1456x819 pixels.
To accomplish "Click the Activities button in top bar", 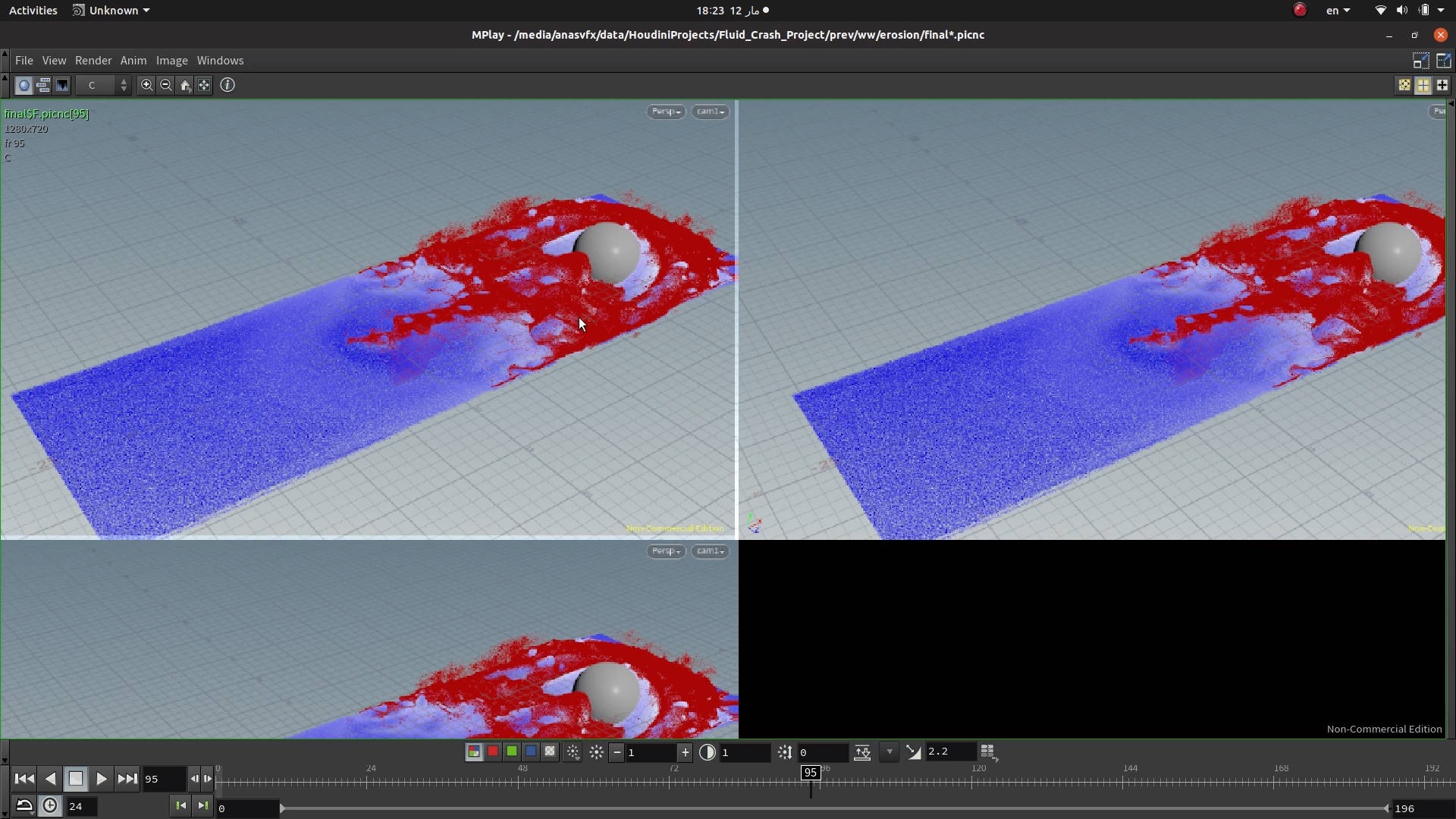I will 33,11.
